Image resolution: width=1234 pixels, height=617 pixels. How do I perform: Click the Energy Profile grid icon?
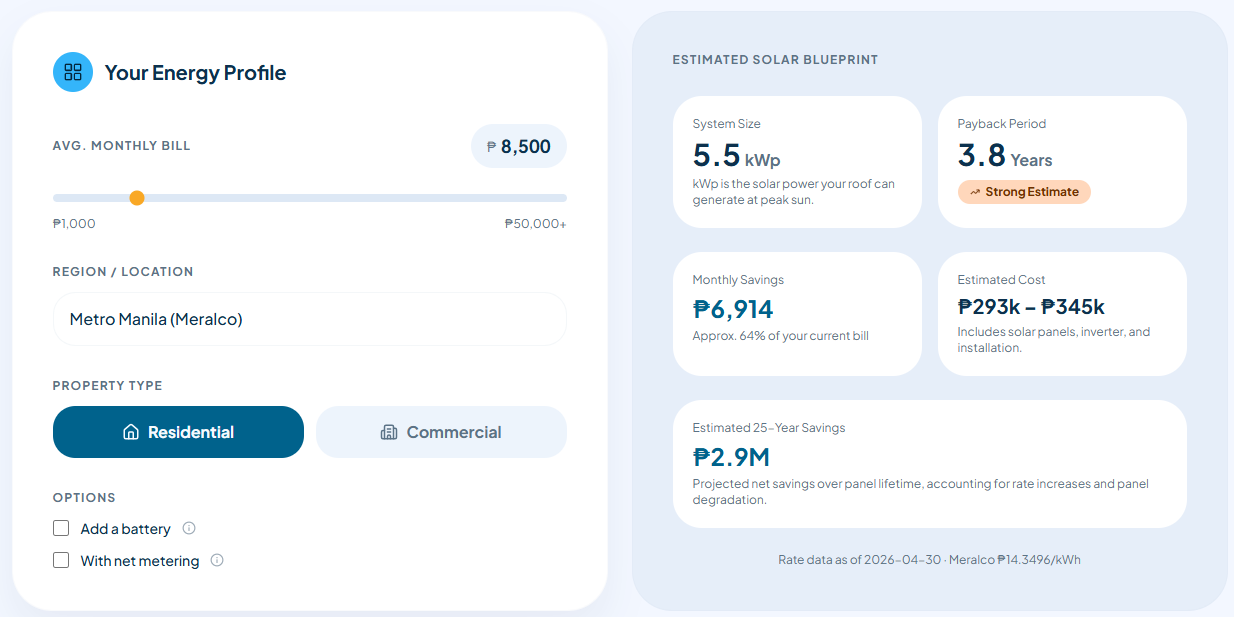point(73,72)
